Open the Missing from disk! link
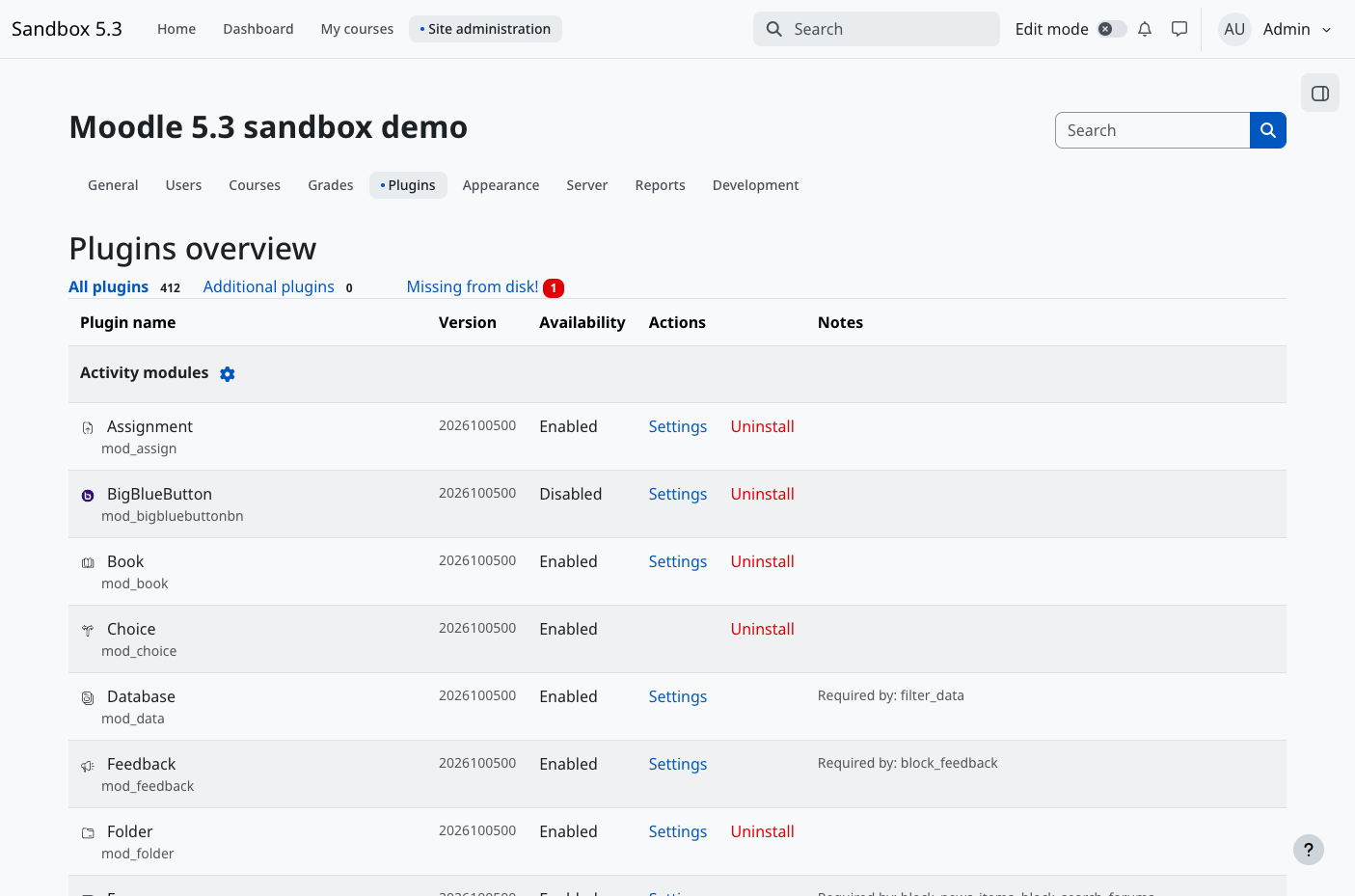This screenshot has width=1355, height=896. 473,287
